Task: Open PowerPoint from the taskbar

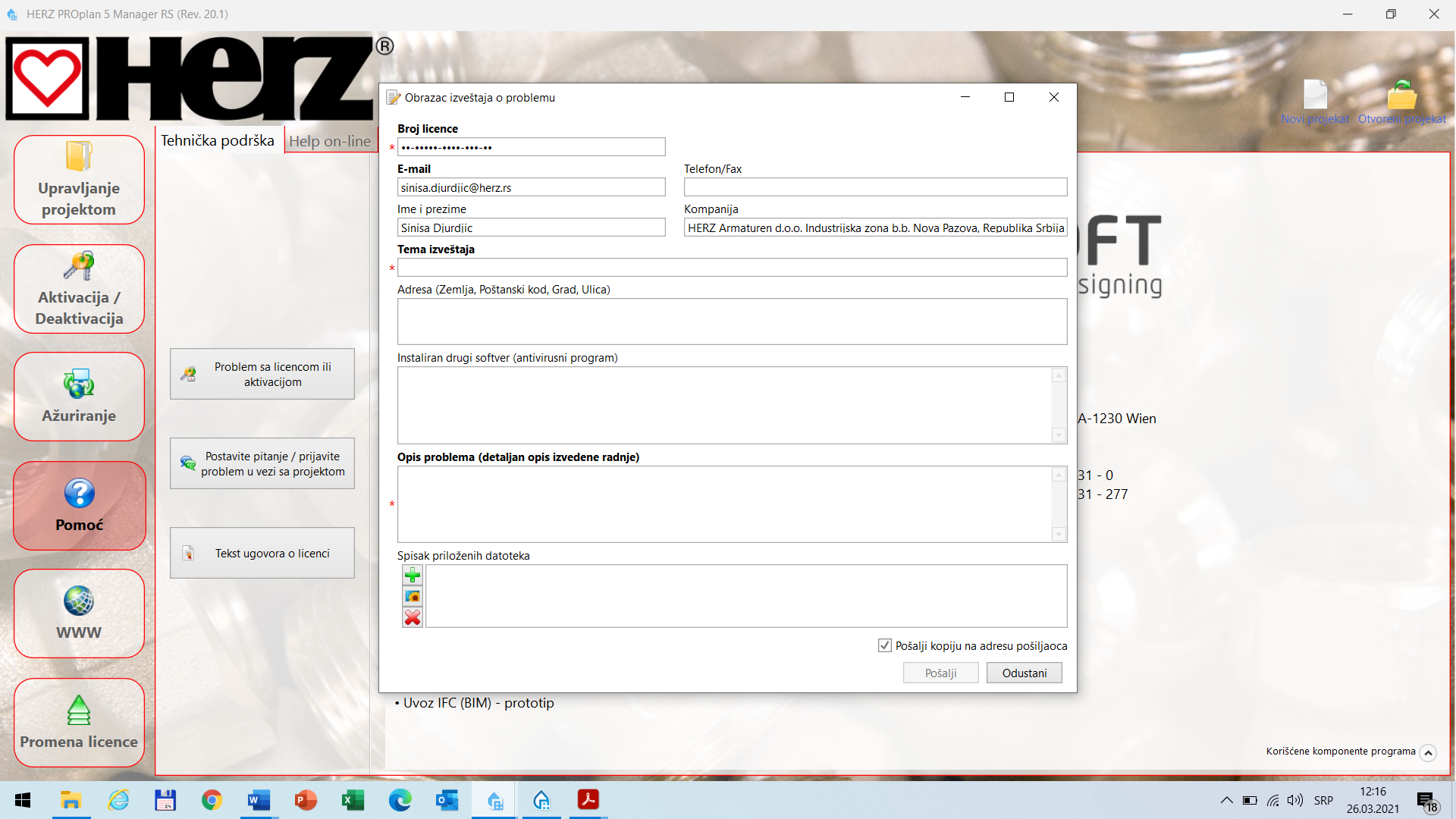Action: (306, 800)
